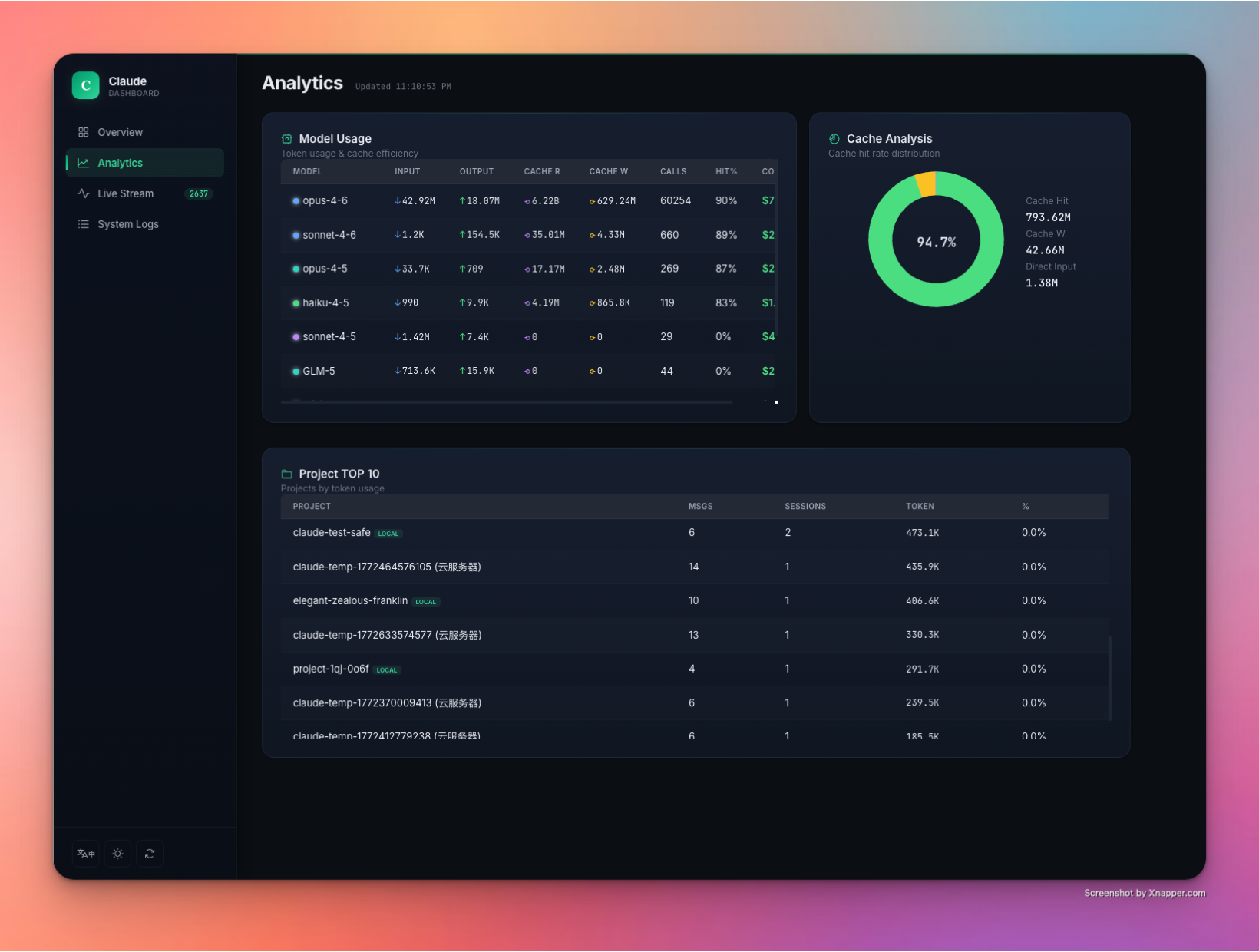Click the HIT% column header
1259x952 pixels.
(x=726, y=171)
